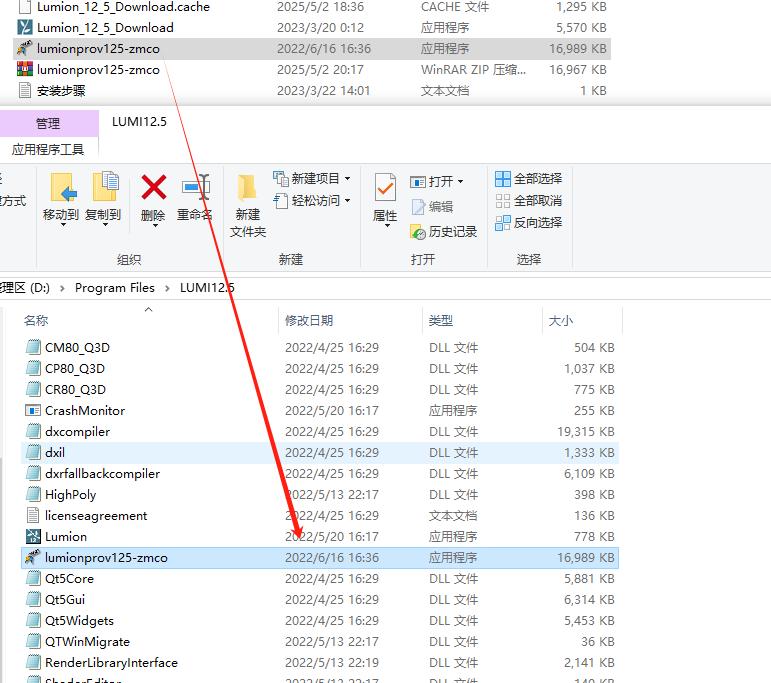The height and width of the screenshot is (683, 771).
Task: Select CP80_Q3D file icon
Action: coord(33,368)
